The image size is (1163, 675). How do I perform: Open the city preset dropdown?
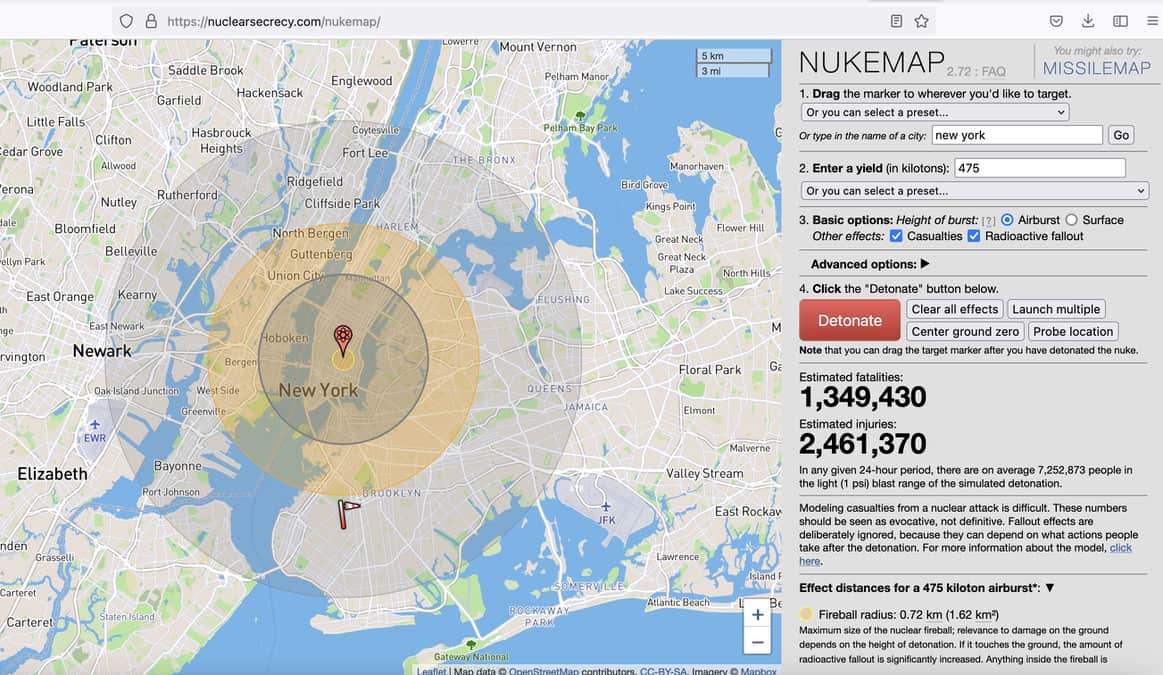tap(934, 112)
